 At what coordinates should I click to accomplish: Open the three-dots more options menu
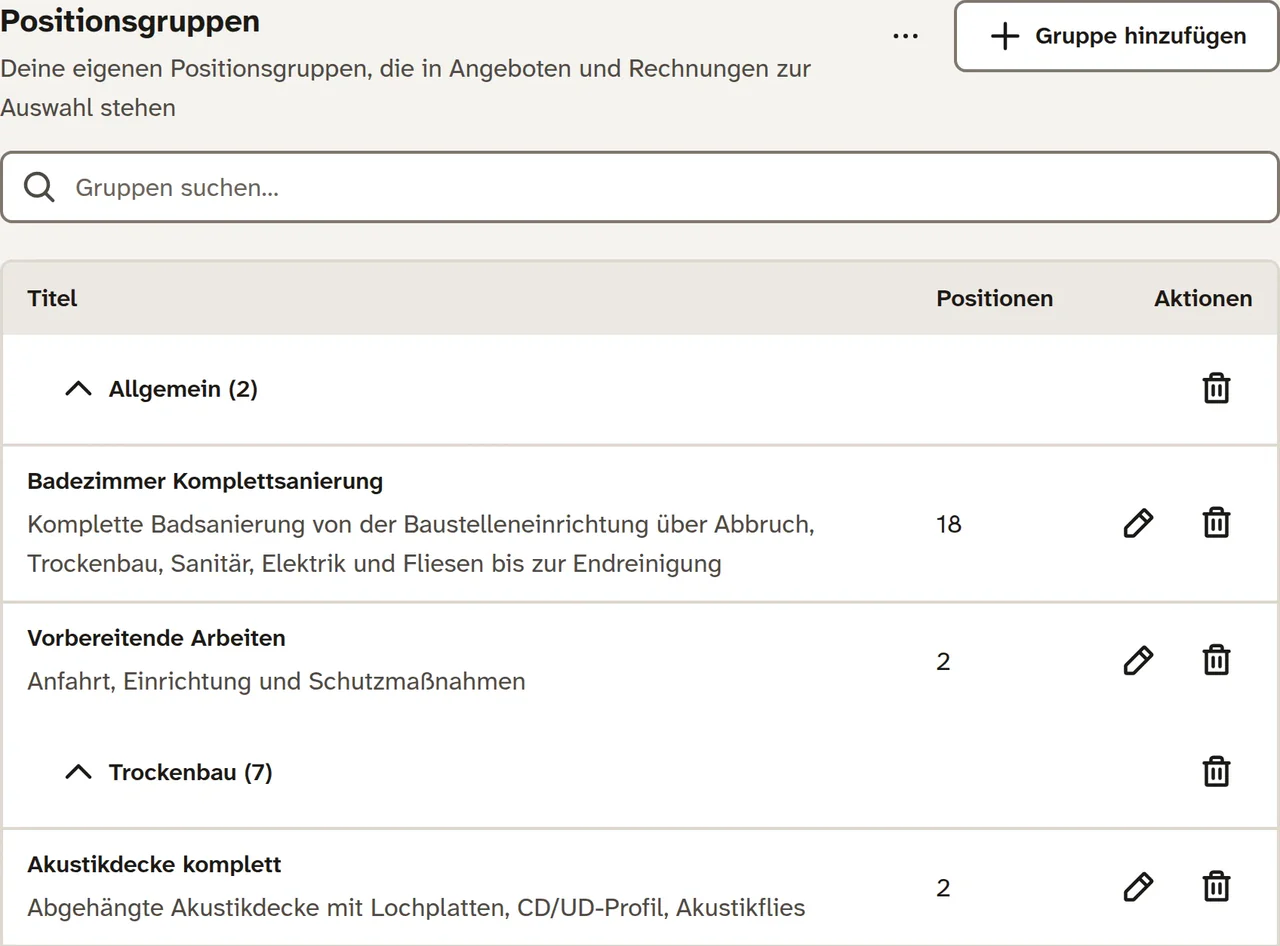coord(905,36)
